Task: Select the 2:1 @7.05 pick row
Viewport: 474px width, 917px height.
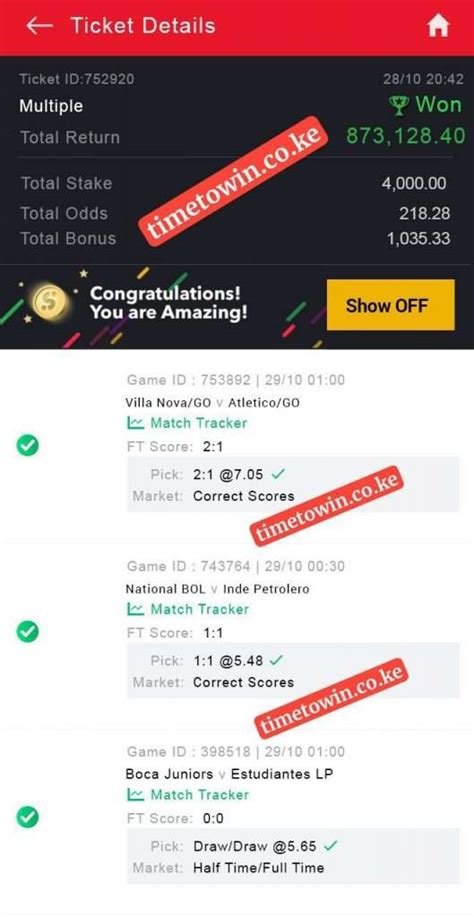Action: (x=293, y=474)
